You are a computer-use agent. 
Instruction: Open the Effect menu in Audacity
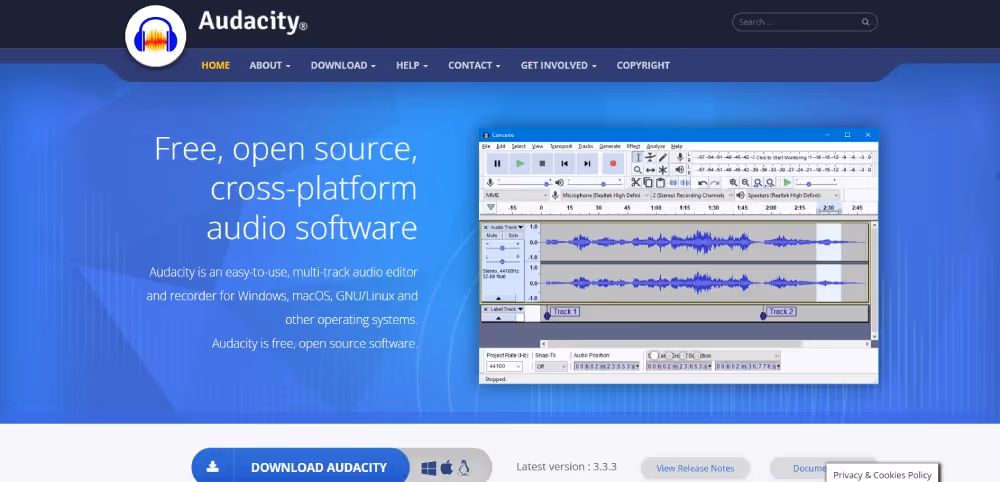pyautogui.click(x=633, y=147)
